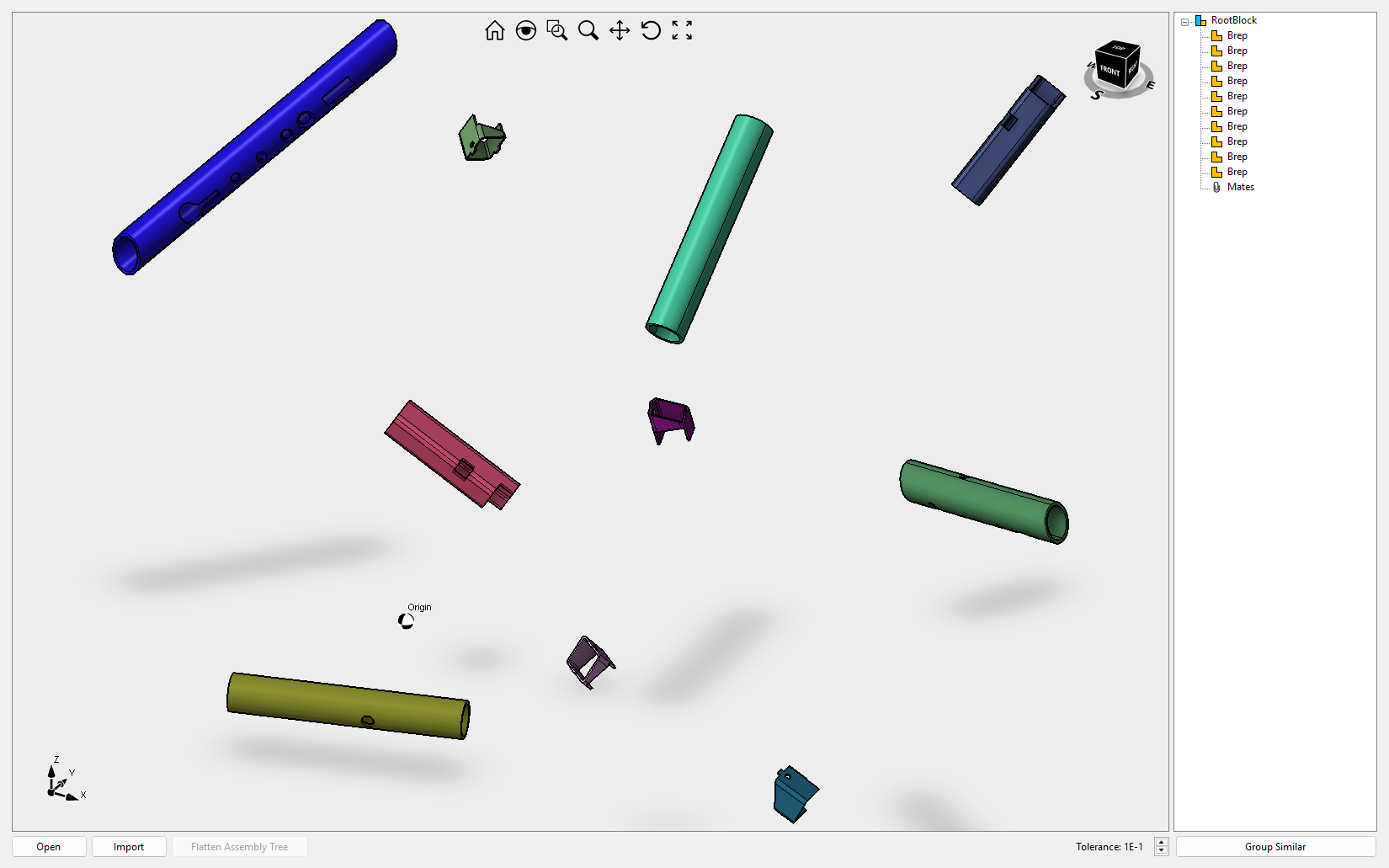Screen dimensions: 1389x868
Task: Click the Import button
Action: (x=129, y=847)
